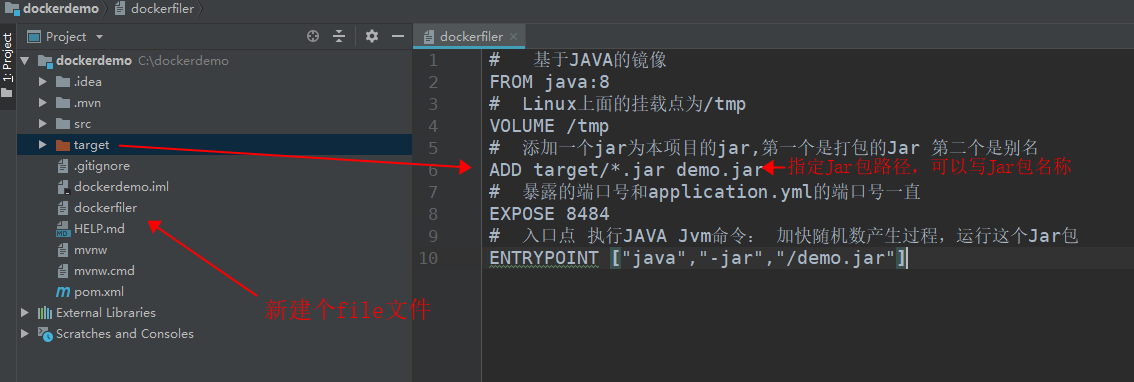Click the Maven pom.xml icon
Viewport: 1134px width, 382px height.
pyautogui.click(x=62, y=292)
